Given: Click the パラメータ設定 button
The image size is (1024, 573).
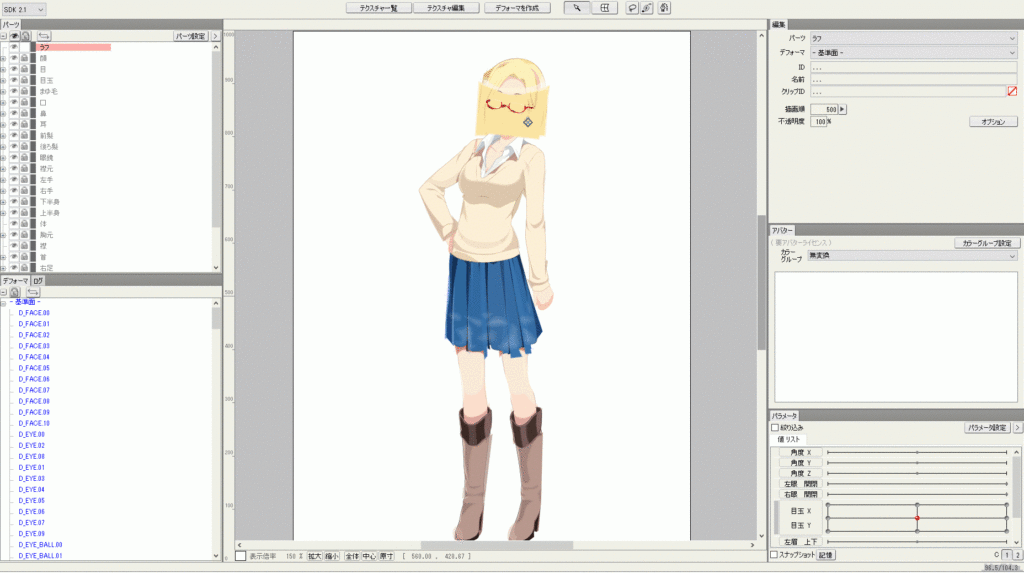Looking at the screenshot, I should pyautogui.click(x=986, y=427).
